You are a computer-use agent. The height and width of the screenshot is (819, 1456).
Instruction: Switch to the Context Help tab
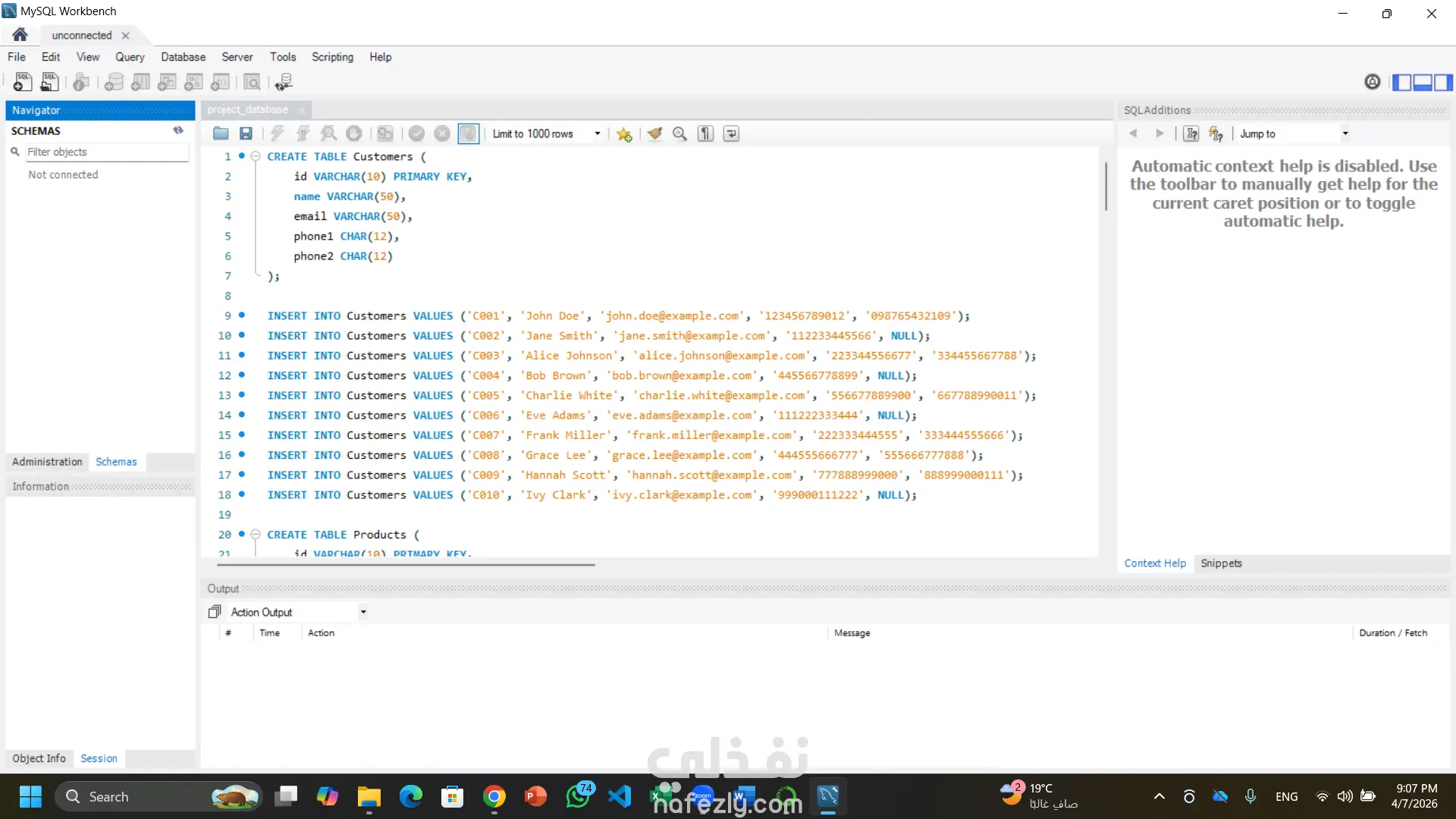(1155, 563)
